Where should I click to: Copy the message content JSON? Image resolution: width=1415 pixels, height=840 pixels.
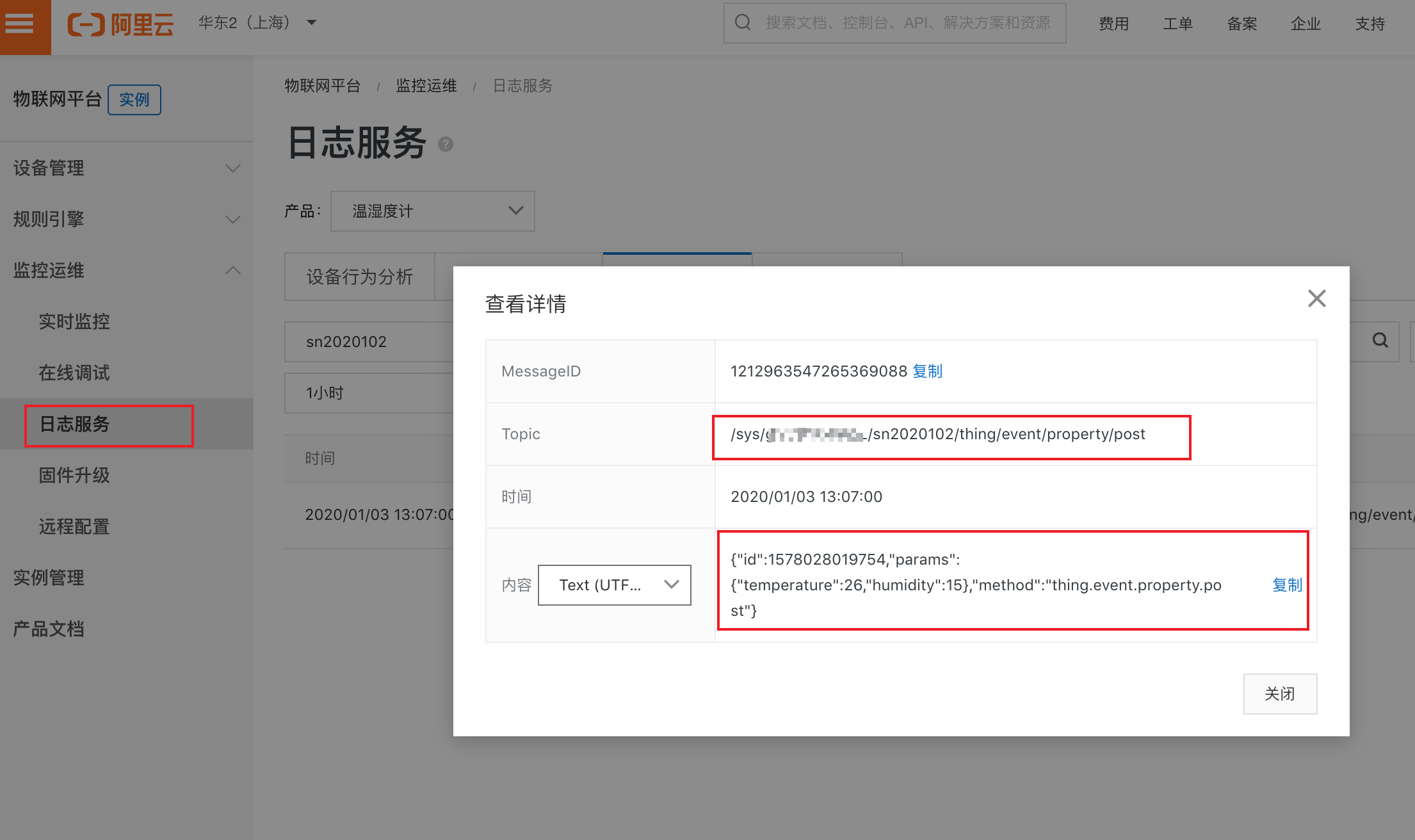1287,585
